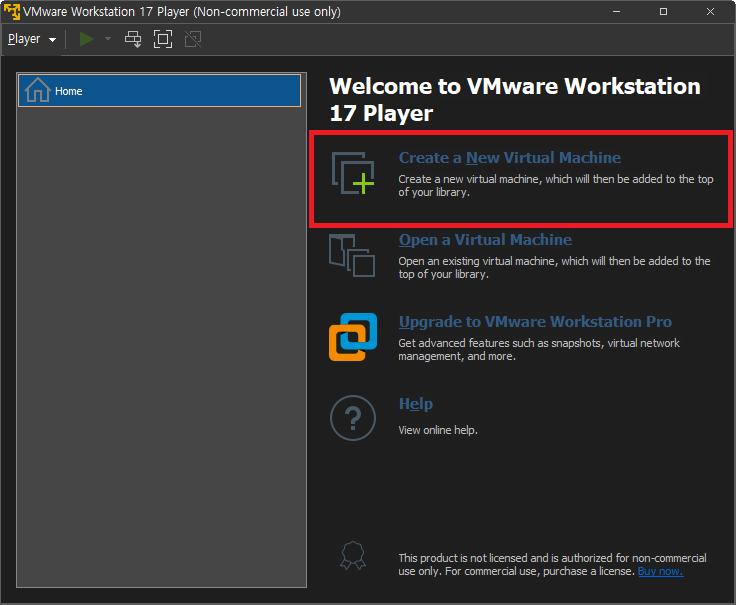Open the Open a Virtual Machine link

point(485,240)
